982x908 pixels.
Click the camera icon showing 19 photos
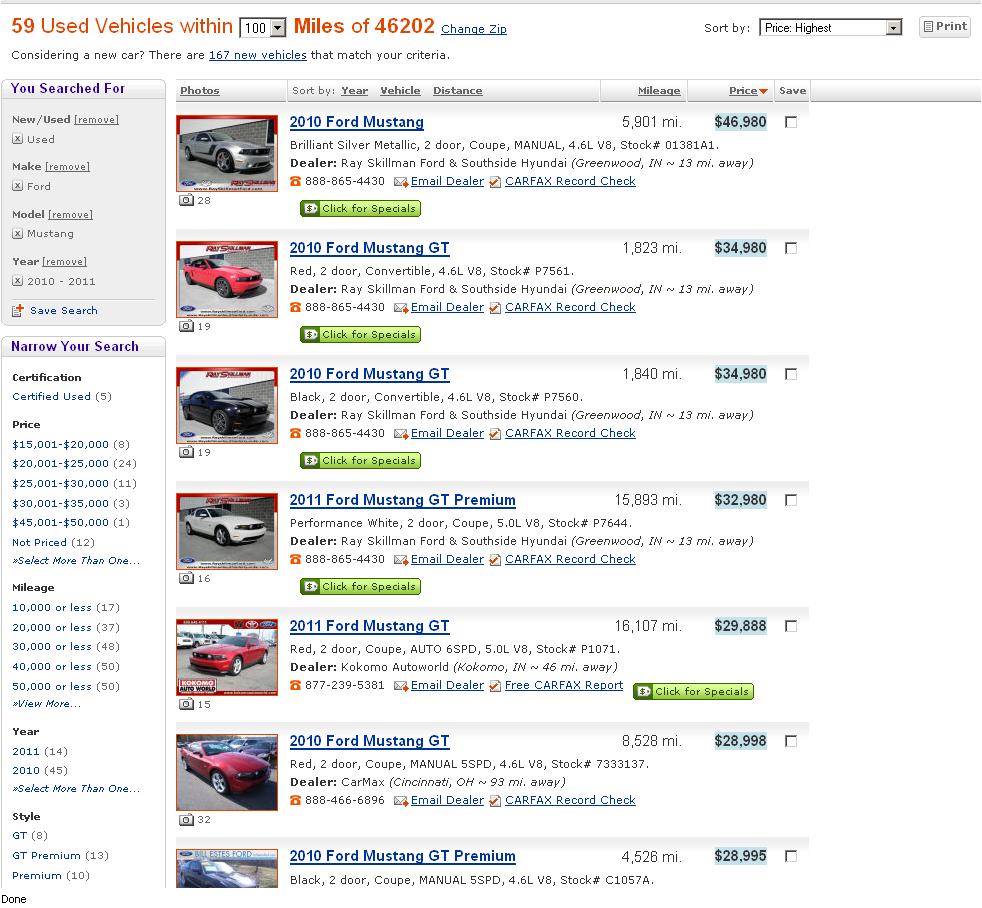(x=186, y=326)
